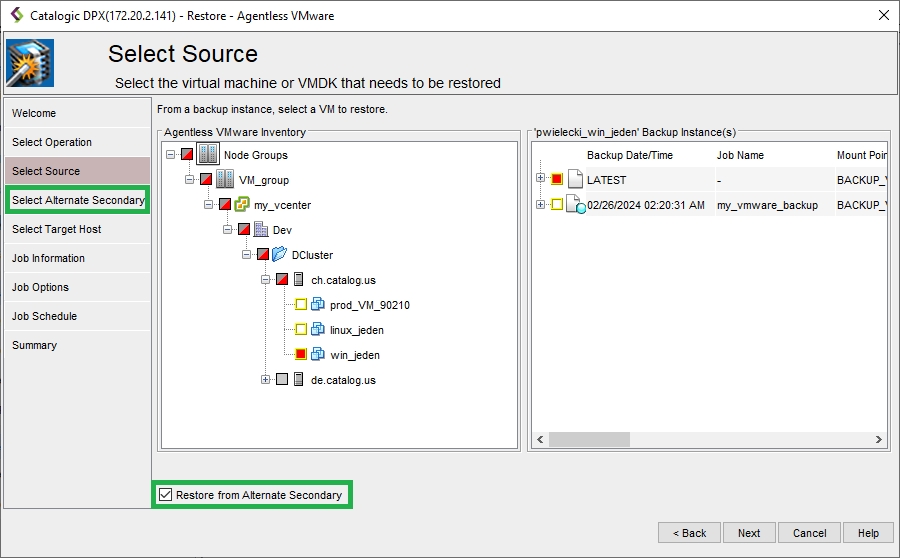Expand the de.catalog.us host node
Screen dimensions: 900x558
(x=266, y=380)
